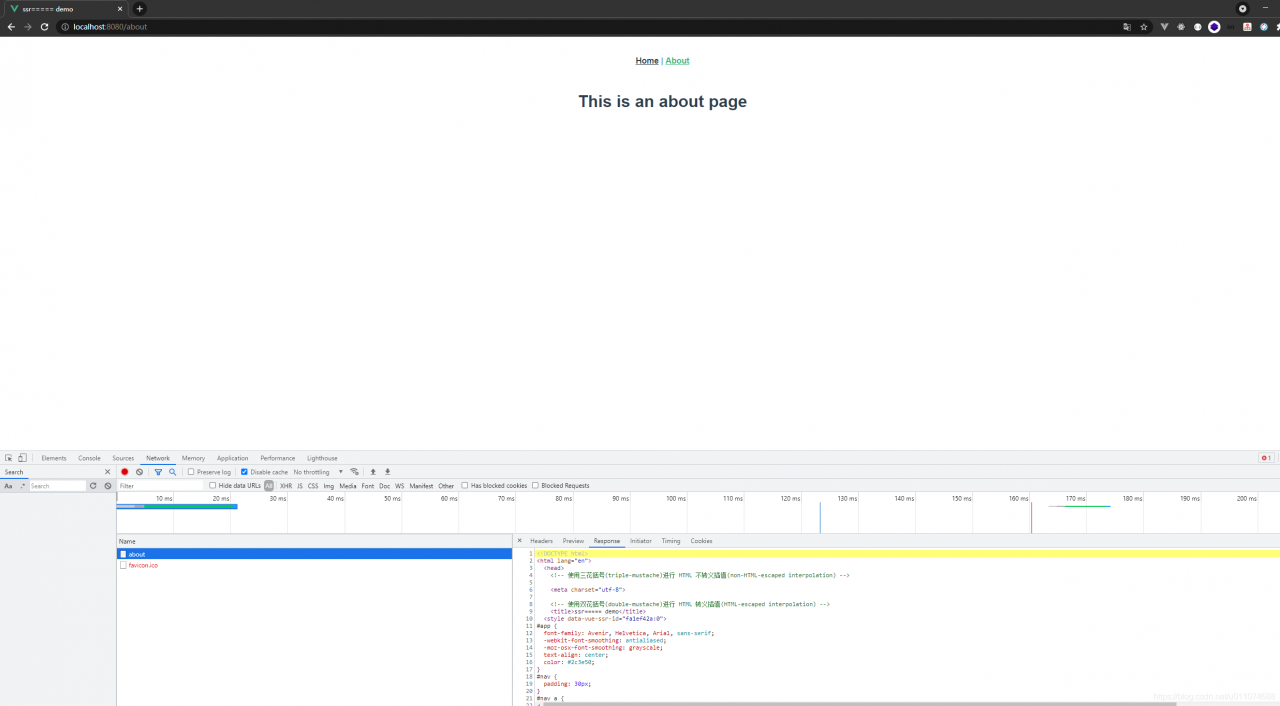Viewport: 1280px width, 706px height.
Task: Go forward in browser history
Action: tap(28, 27)
